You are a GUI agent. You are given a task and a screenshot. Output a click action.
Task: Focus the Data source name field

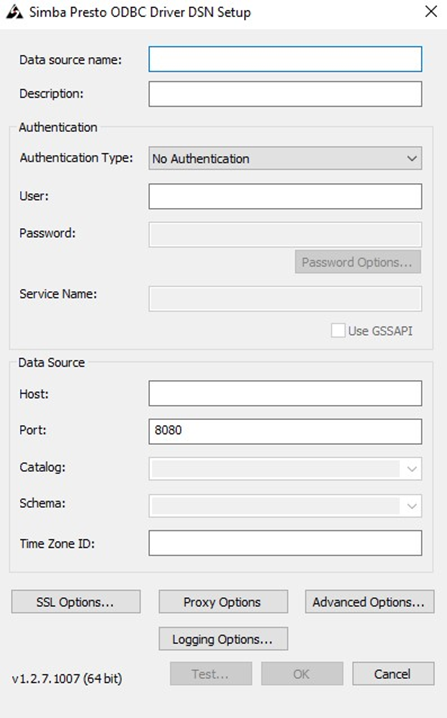click(285, 59)
